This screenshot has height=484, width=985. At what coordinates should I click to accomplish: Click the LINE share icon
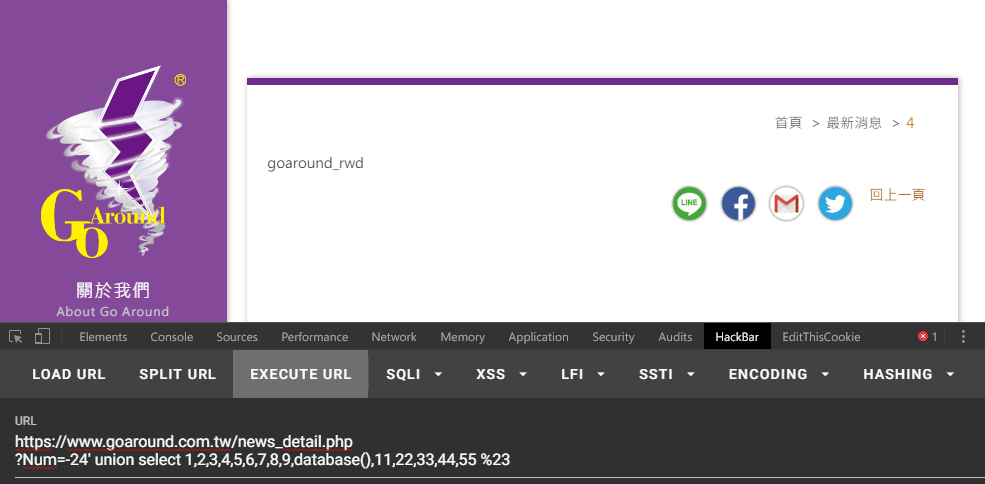coord(689,204)
